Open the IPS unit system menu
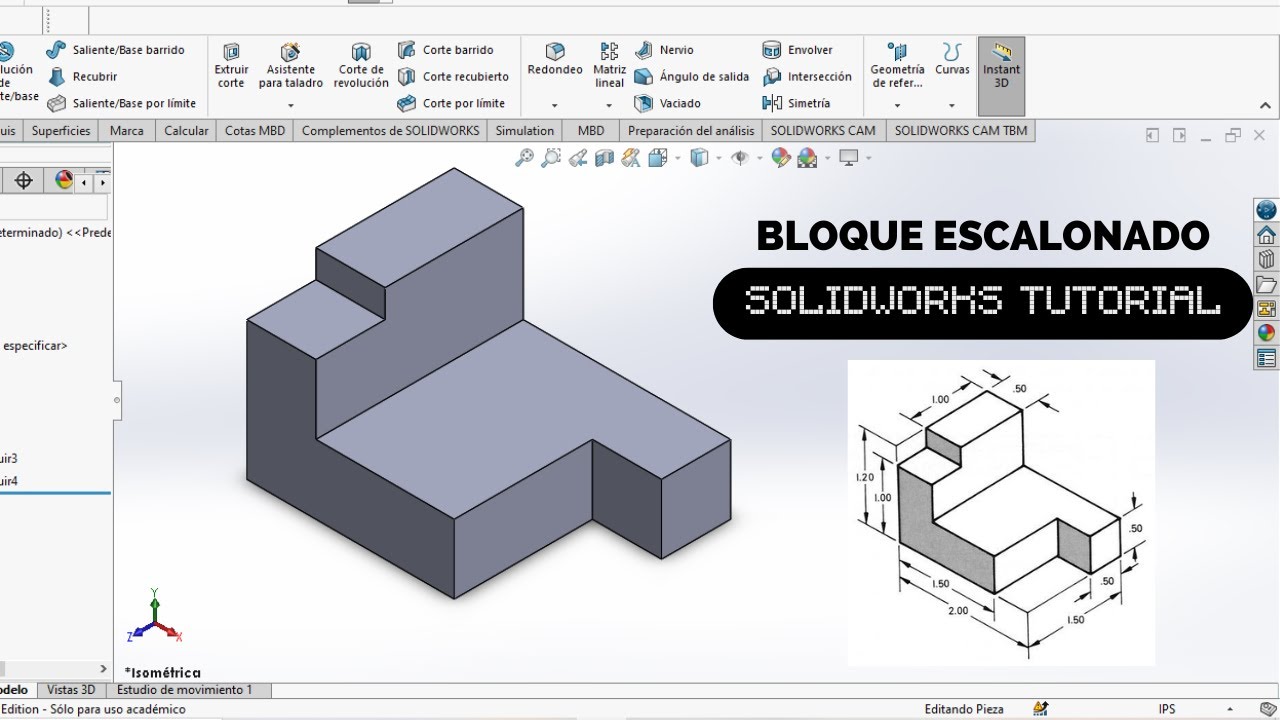 [x=1167, y=709]
